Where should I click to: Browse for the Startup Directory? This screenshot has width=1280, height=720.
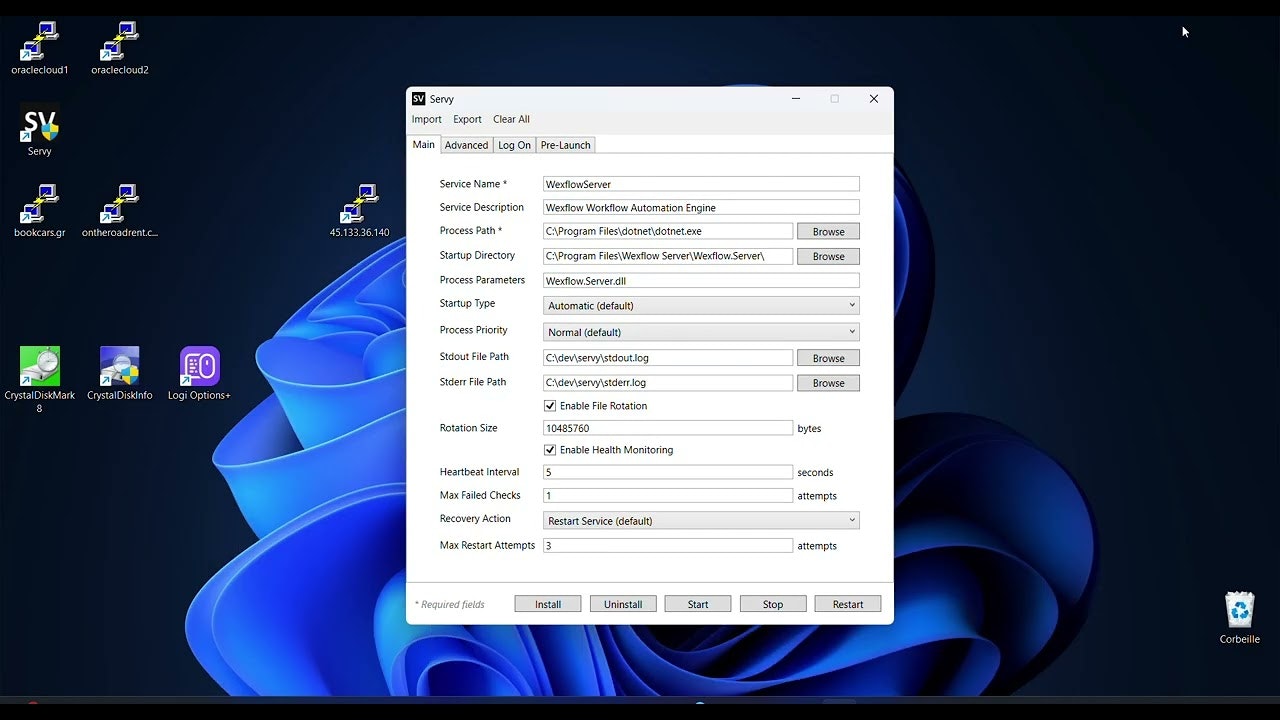pos(828,257)
